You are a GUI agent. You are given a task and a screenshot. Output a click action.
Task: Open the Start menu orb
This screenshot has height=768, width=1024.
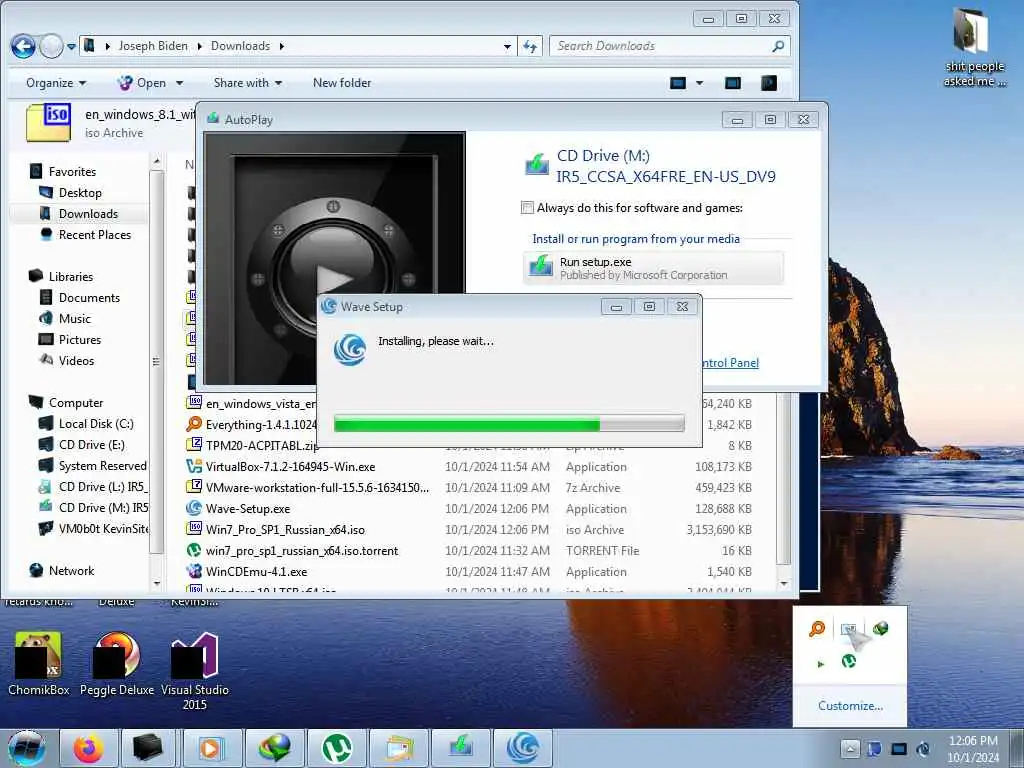pos(27,748)
